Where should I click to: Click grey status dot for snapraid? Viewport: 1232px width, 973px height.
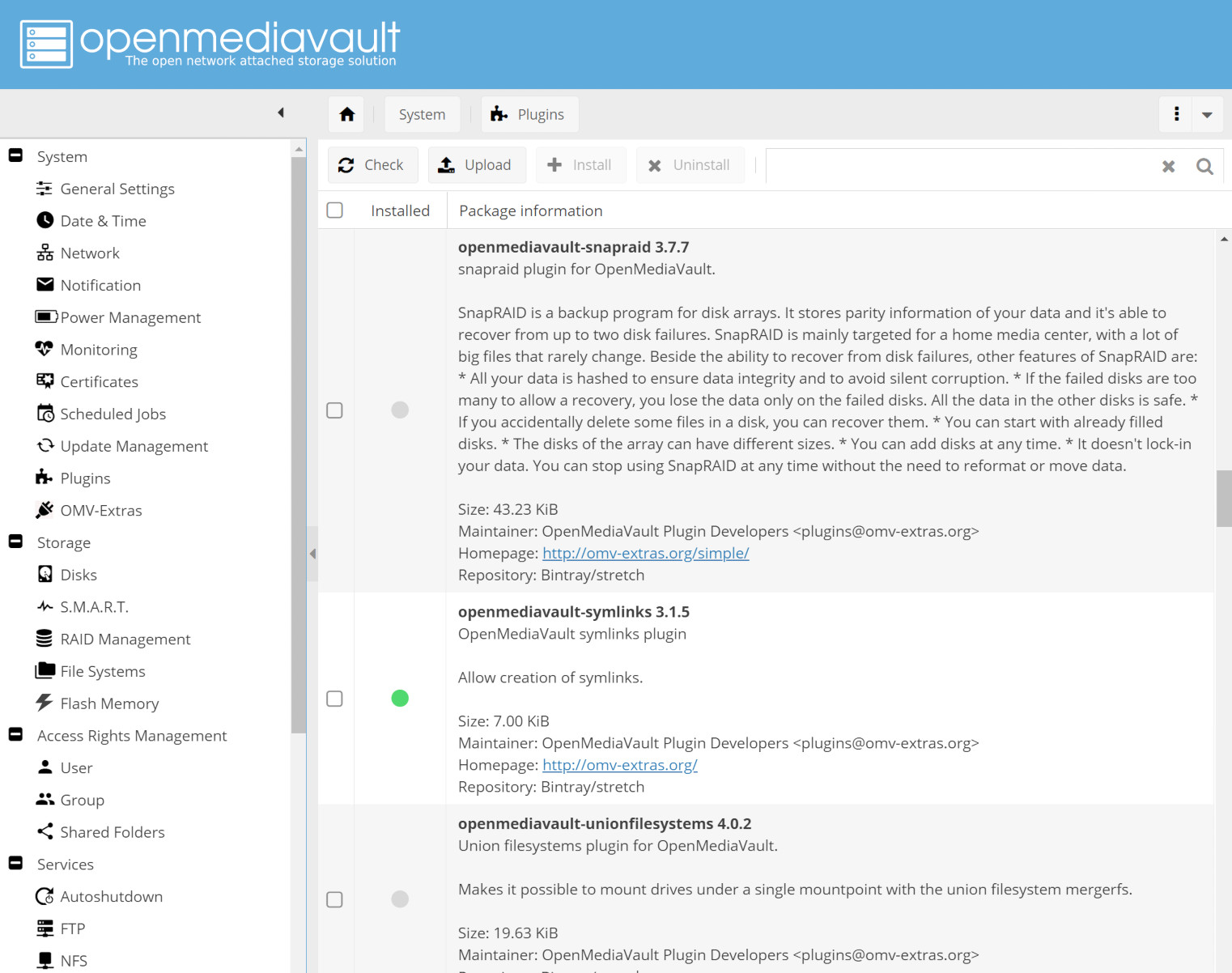(x=400, y=410)
